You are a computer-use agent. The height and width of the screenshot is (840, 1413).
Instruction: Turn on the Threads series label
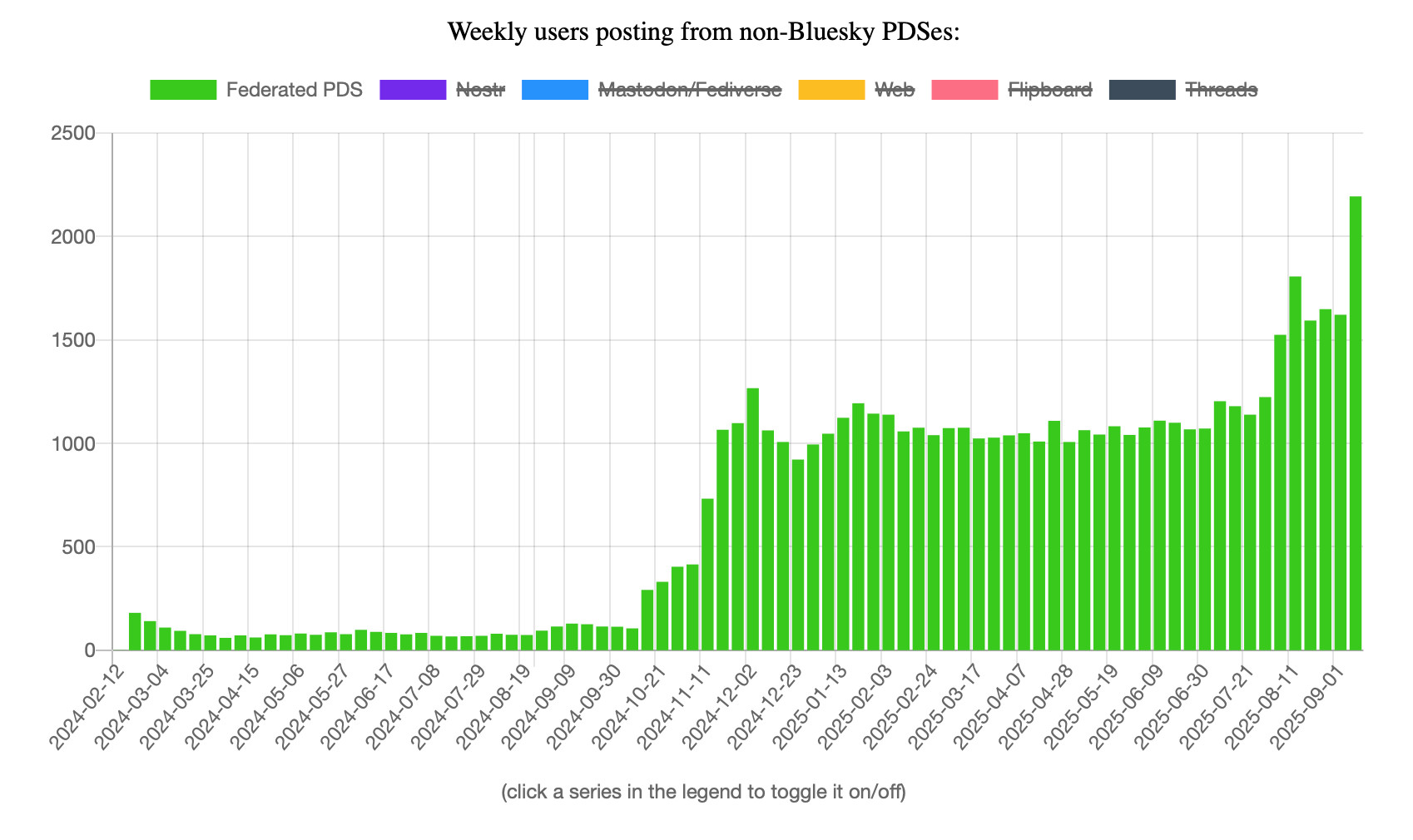[1221, 90]
